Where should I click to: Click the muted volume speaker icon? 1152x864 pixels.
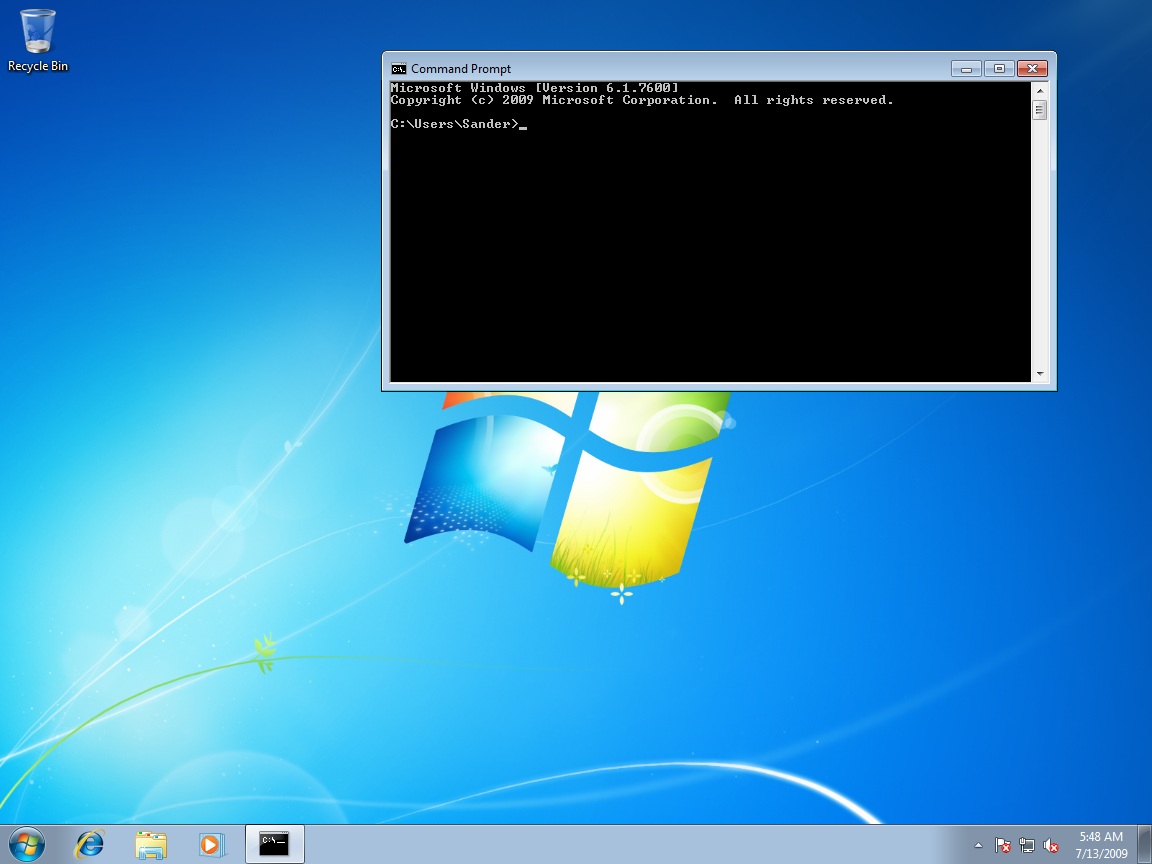tap(1051, 845)
